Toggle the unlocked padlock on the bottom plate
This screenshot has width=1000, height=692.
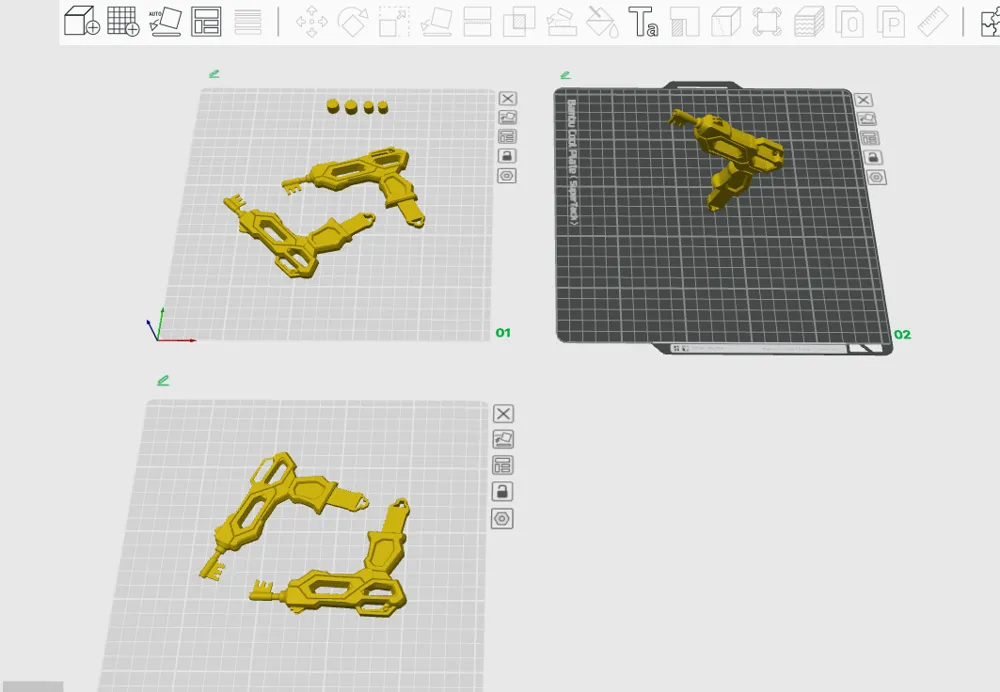[503, 491]
